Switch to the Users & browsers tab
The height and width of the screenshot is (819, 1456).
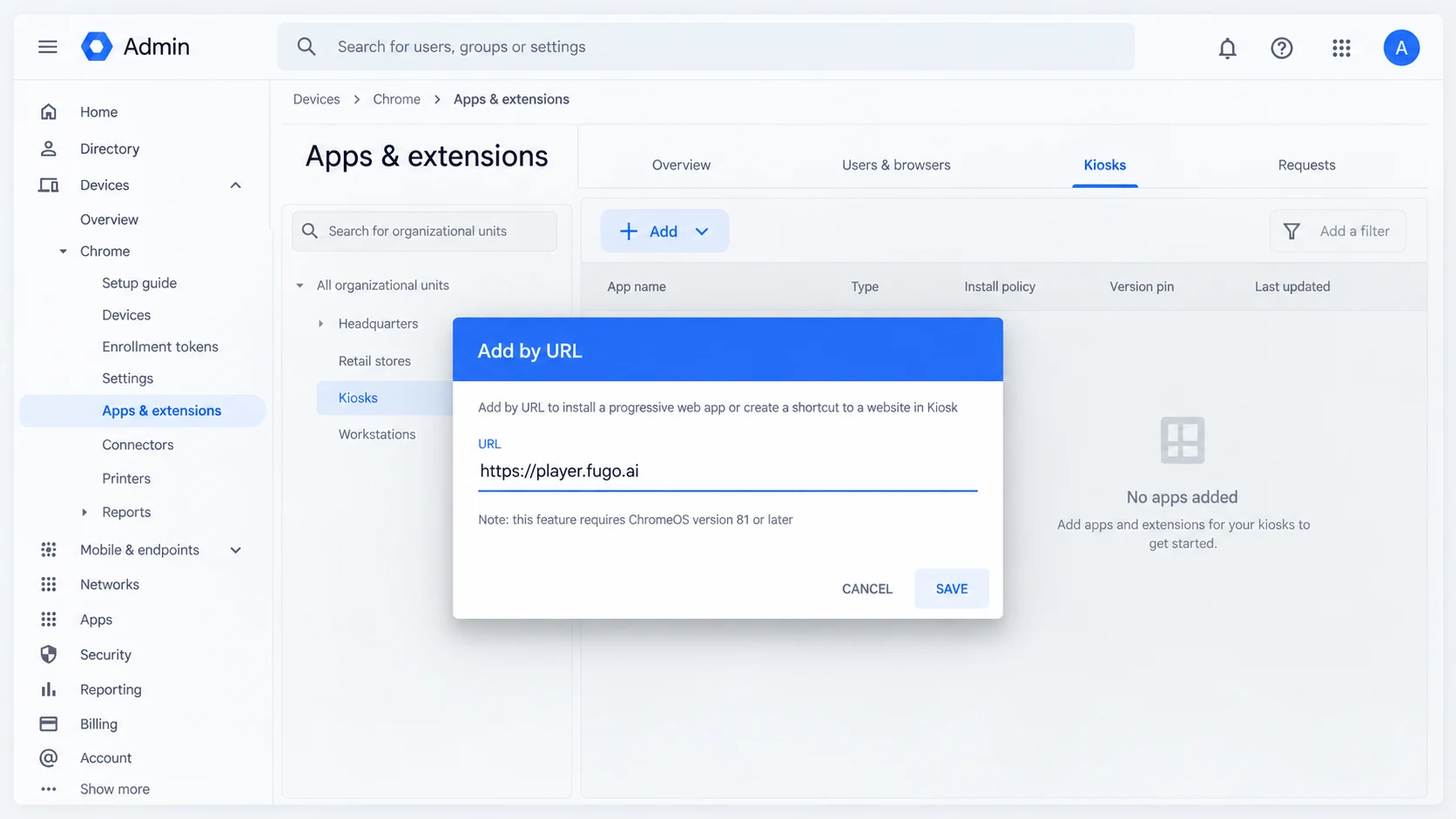(896, 165)
